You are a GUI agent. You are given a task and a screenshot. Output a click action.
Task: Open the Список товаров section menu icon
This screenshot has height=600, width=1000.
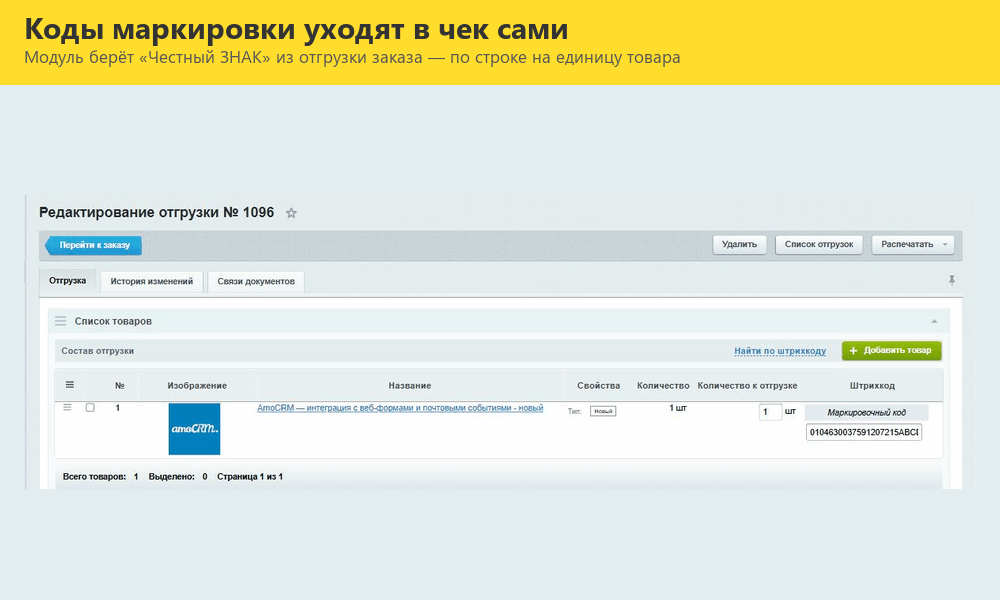(x=61, y=321)
